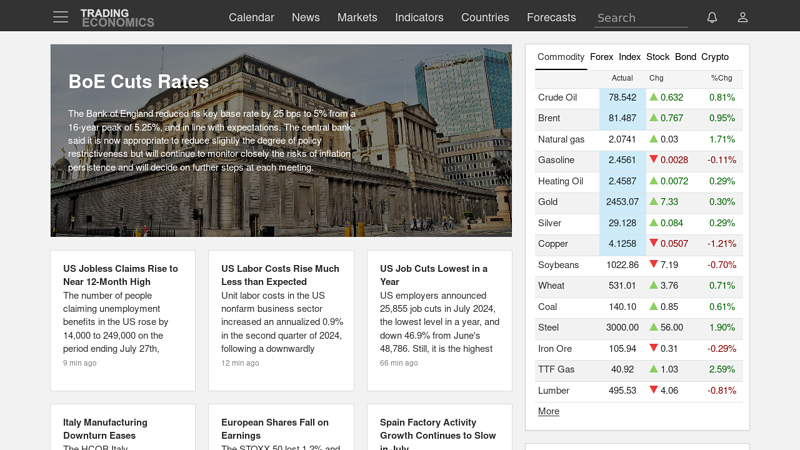Click the %Chg column header
Screen dimensions: 800x450
pos(721,78)
